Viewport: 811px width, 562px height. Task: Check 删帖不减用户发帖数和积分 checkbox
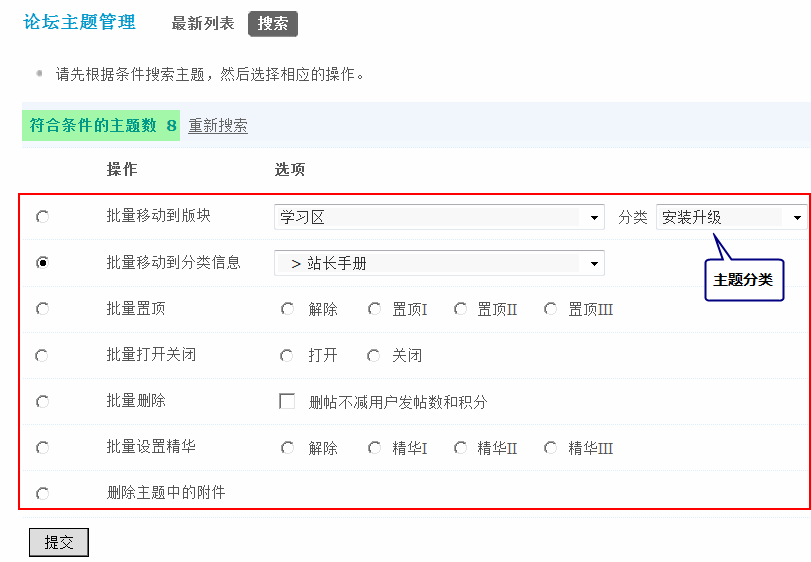(x=287, y=401)
